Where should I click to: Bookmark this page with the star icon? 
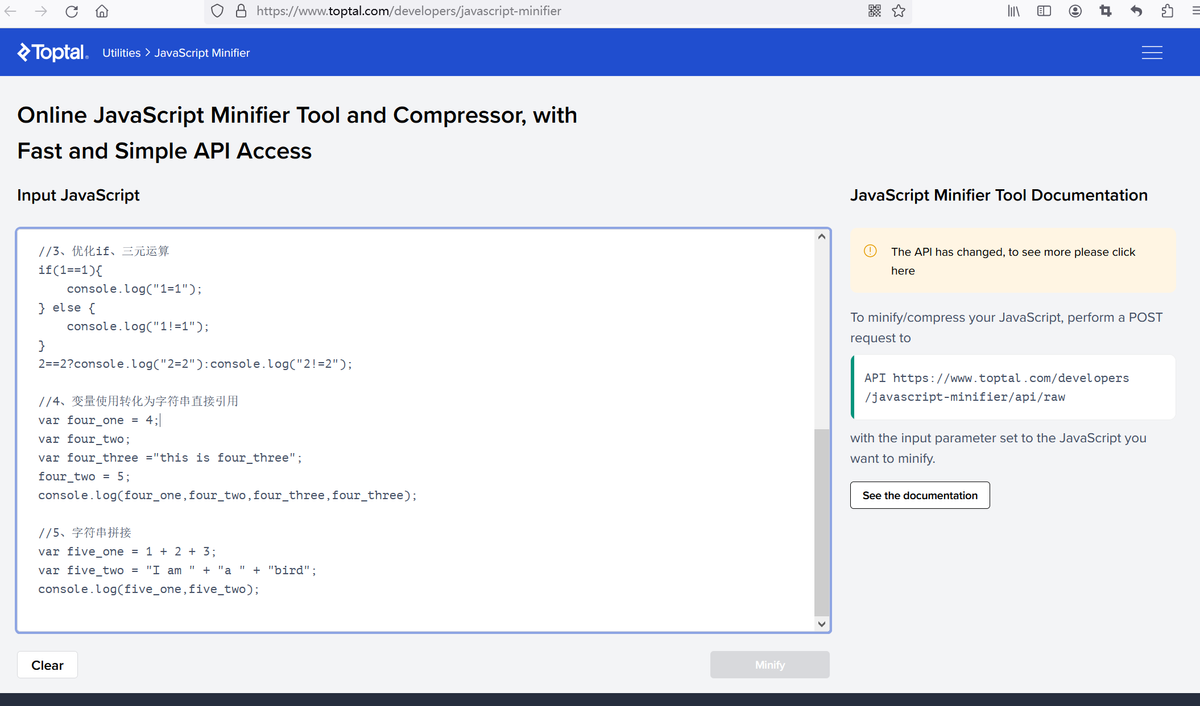pyautogui.click(x=898, y=11)
